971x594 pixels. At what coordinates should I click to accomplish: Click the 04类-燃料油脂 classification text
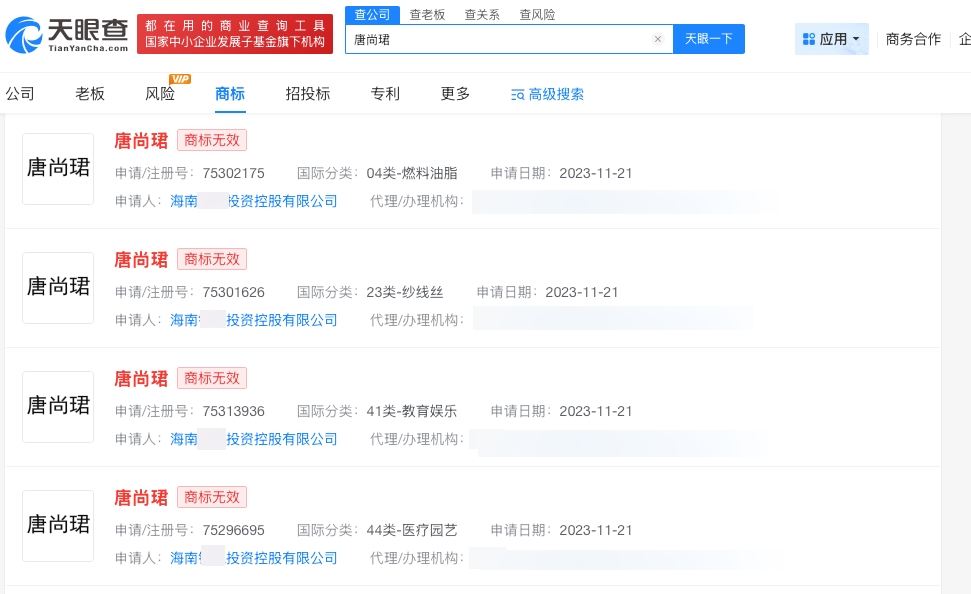pos(412,173)
